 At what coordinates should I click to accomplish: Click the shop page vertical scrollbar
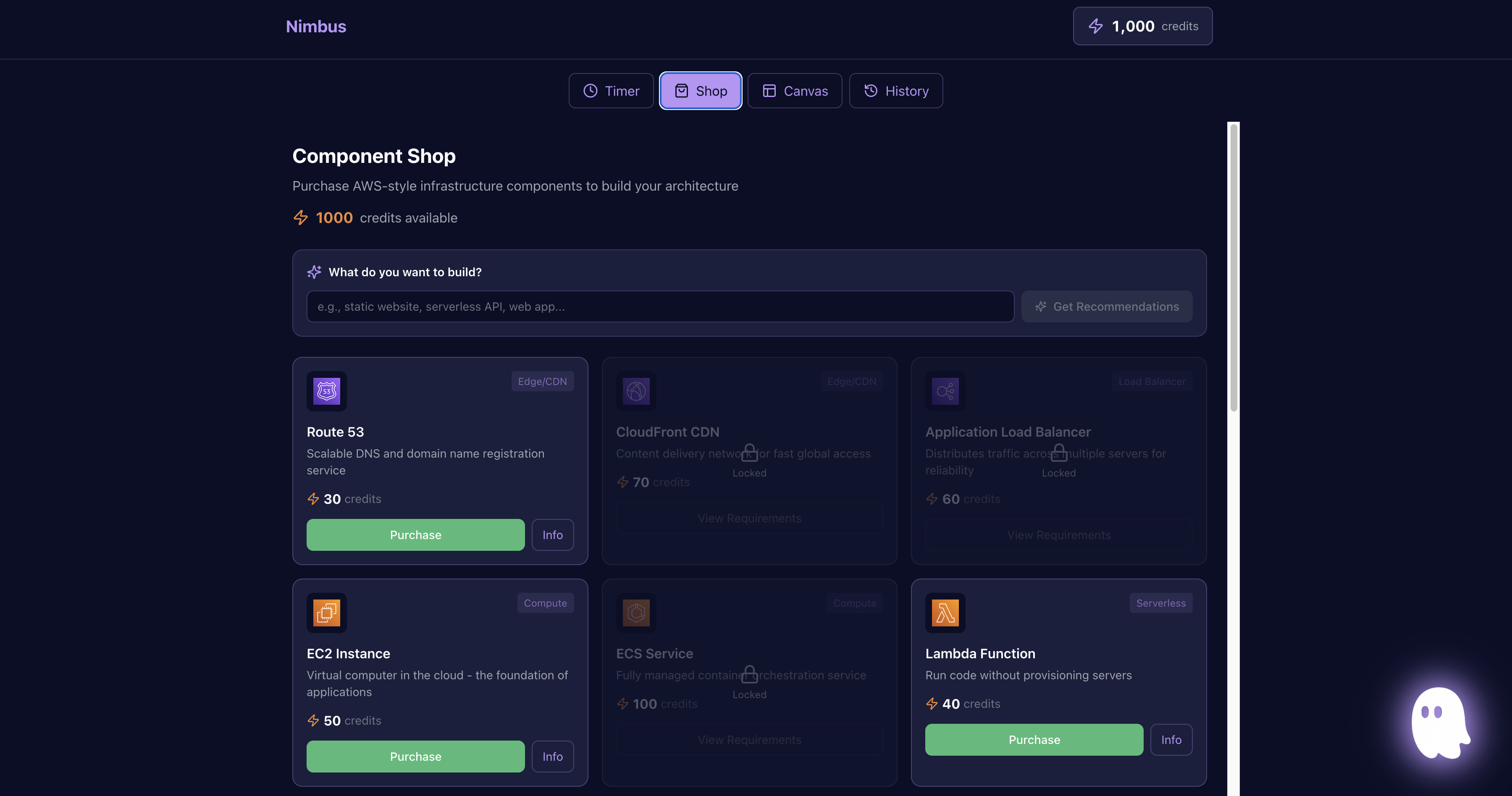point(1233,267)
